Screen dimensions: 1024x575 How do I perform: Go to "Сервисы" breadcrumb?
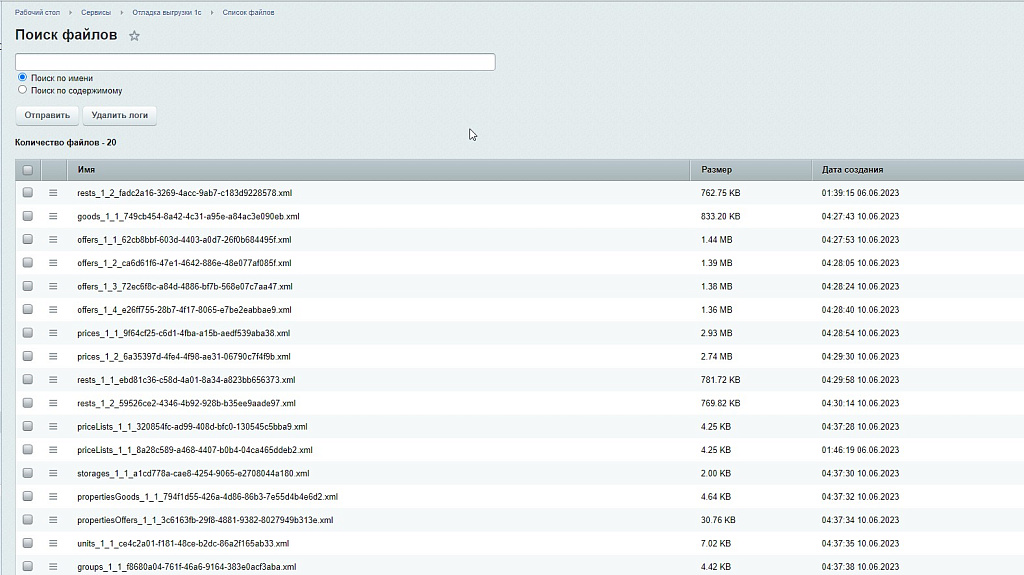[x=96, y=13]
